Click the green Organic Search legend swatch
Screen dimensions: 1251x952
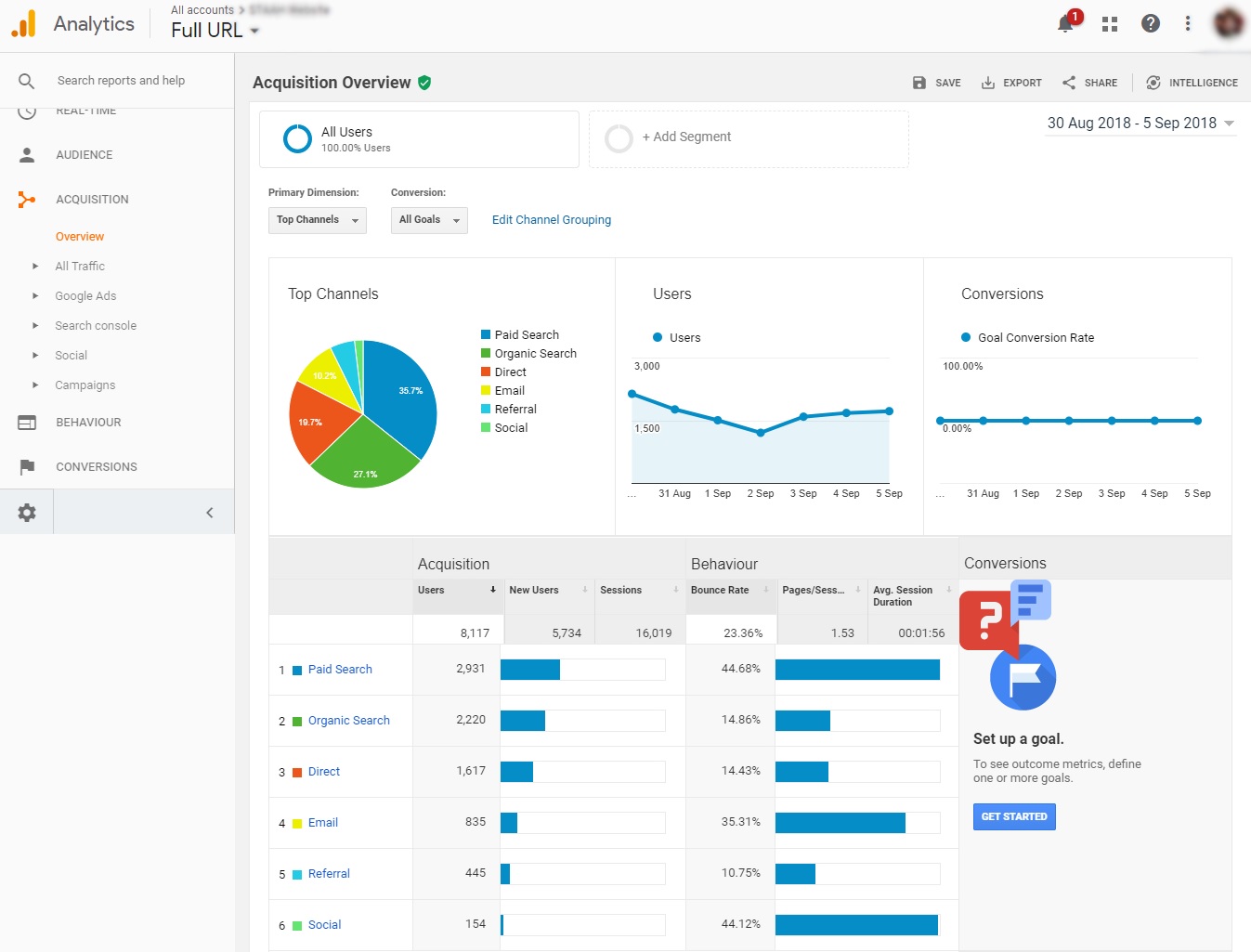coord(486,353)
